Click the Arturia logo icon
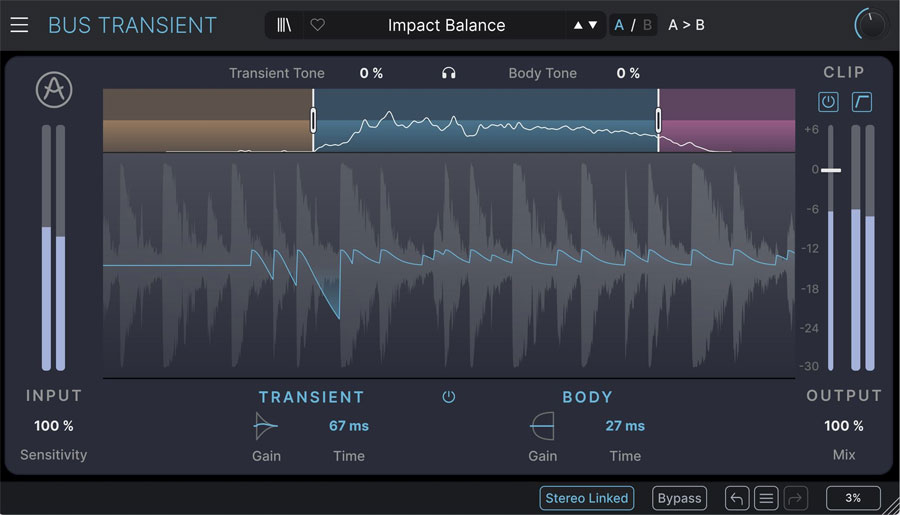 (x=54, y=90)
